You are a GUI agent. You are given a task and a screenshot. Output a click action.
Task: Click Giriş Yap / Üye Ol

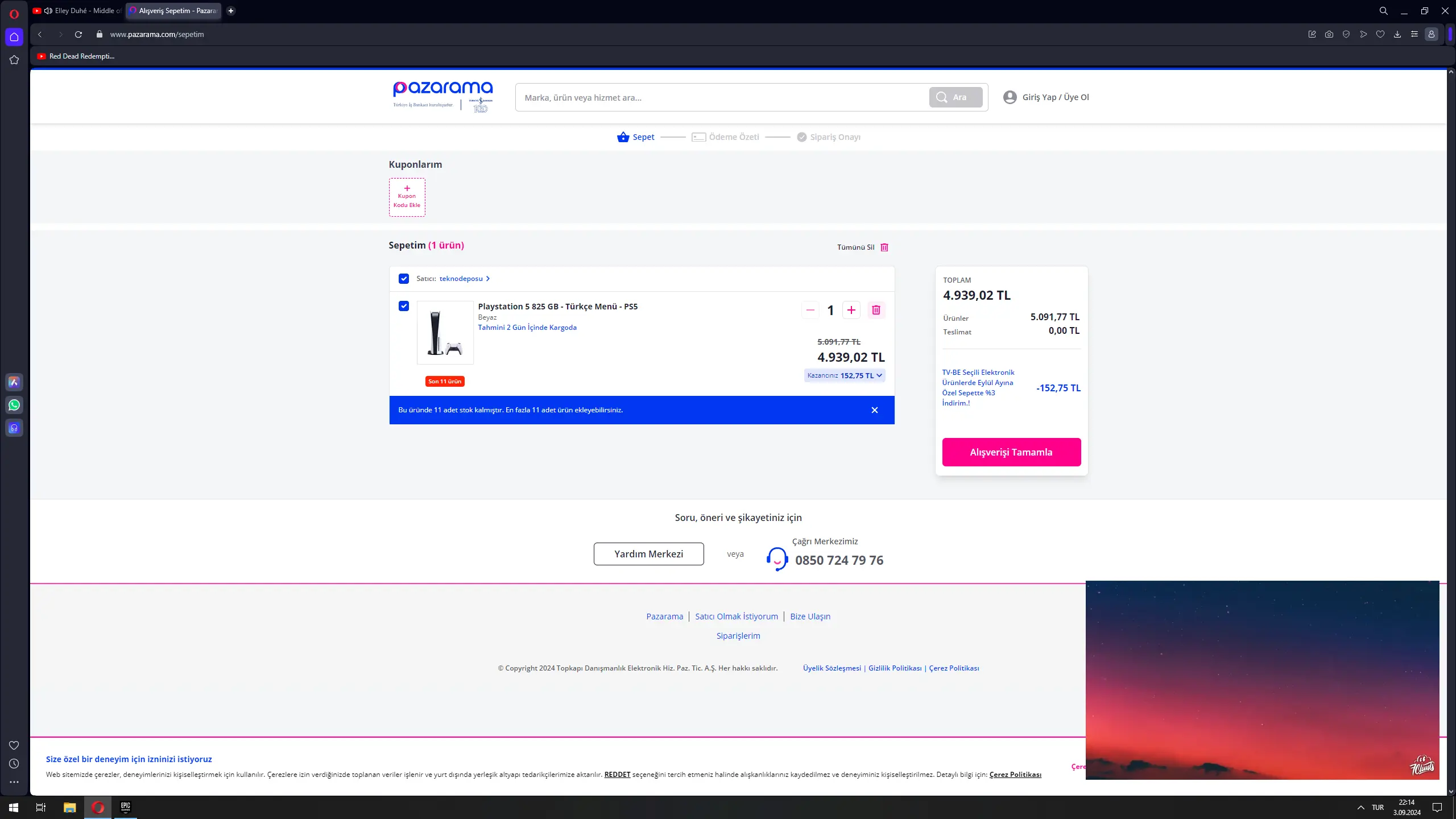click(1046, 97)
